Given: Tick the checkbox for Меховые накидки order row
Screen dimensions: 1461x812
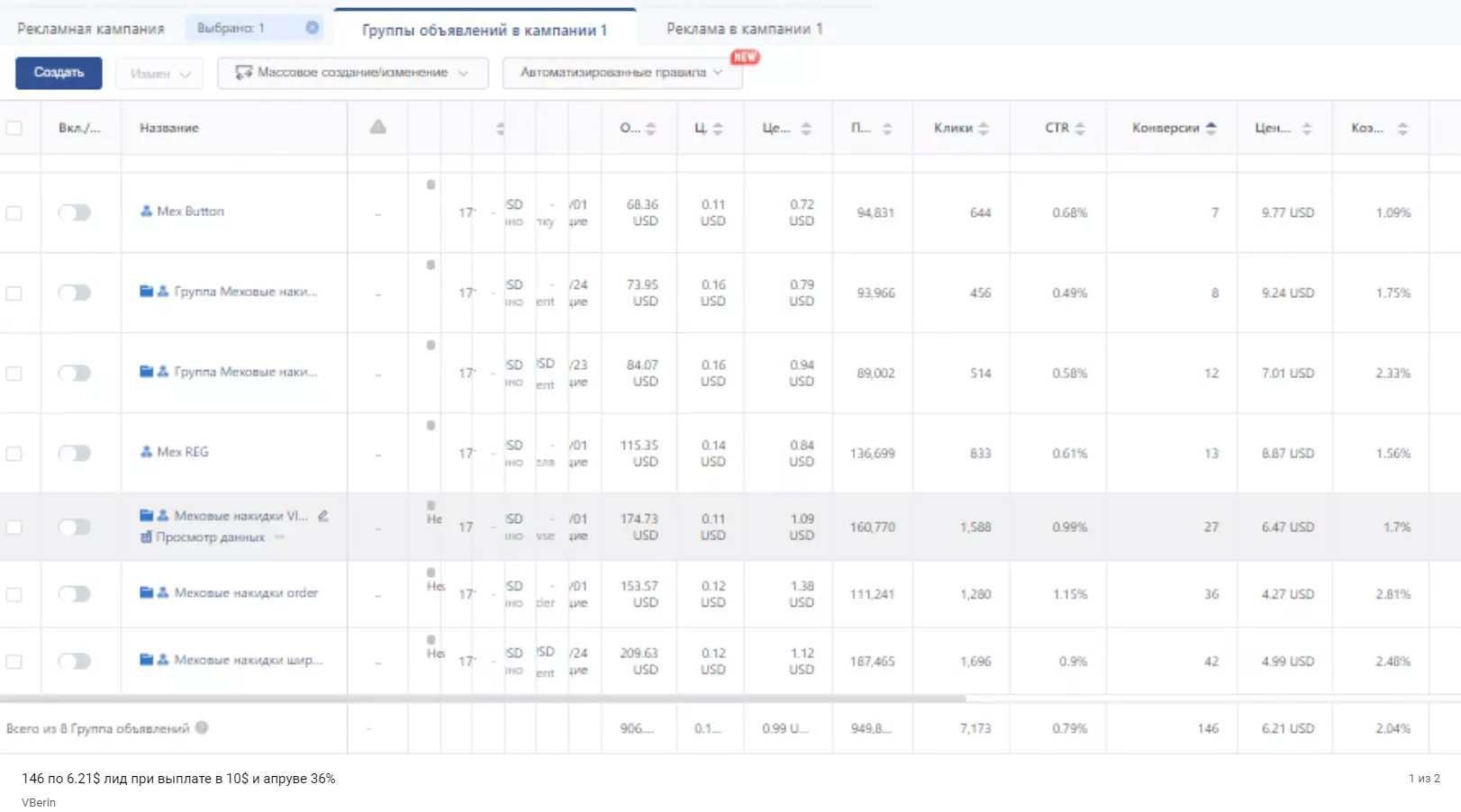Looking at the screenshot, I should [x=14, y=594].
